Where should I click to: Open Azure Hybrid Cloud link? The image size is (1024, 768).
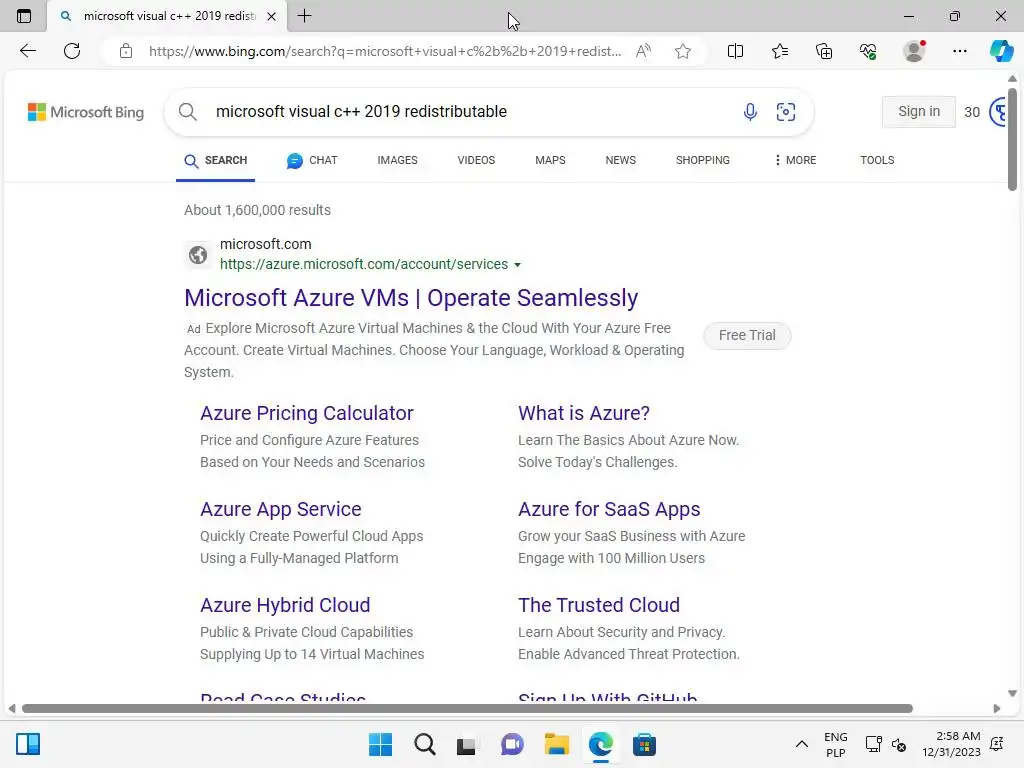point(285,605)
